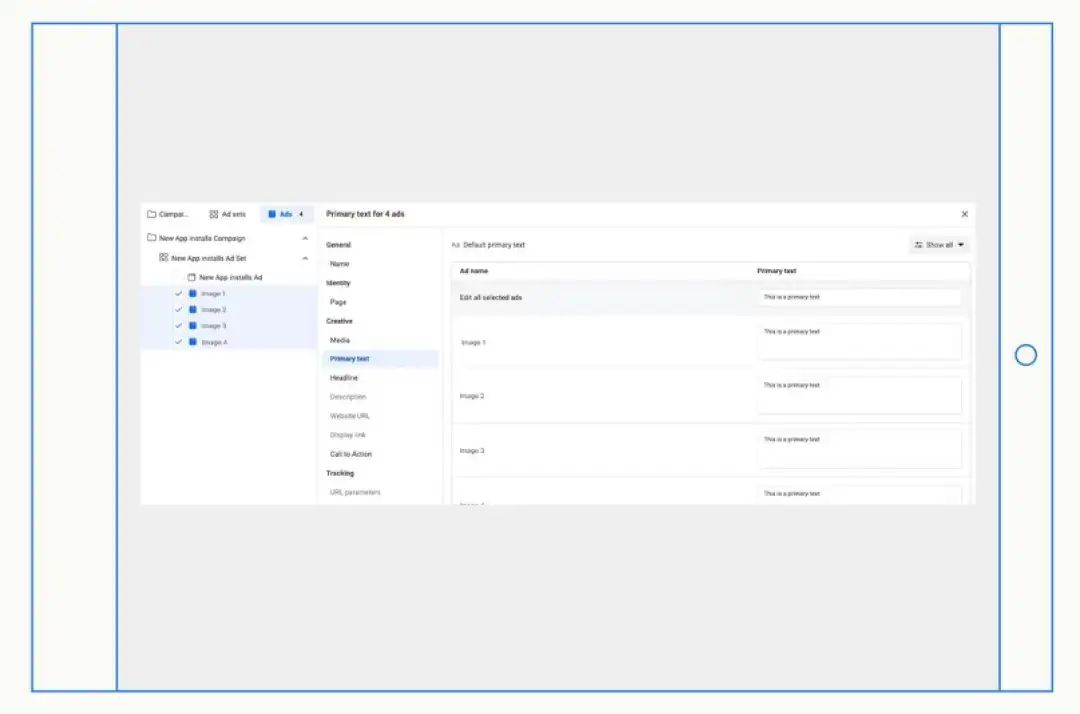Click the blue Ads tab icon
Viewport: 1080px width, 714px height.
pos(272,214)
